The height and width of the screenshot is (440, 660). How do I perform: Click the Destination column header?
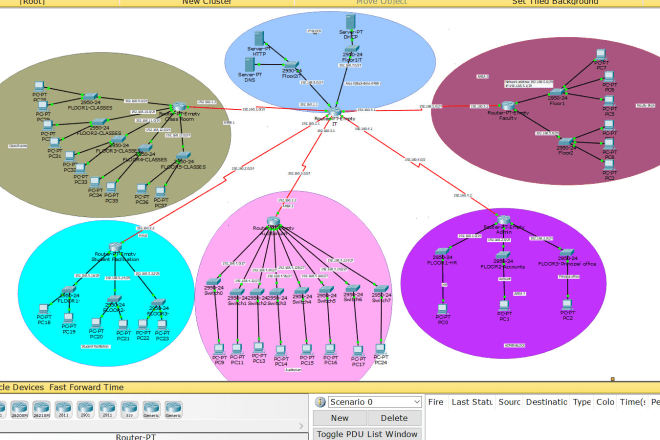(546, 402)
